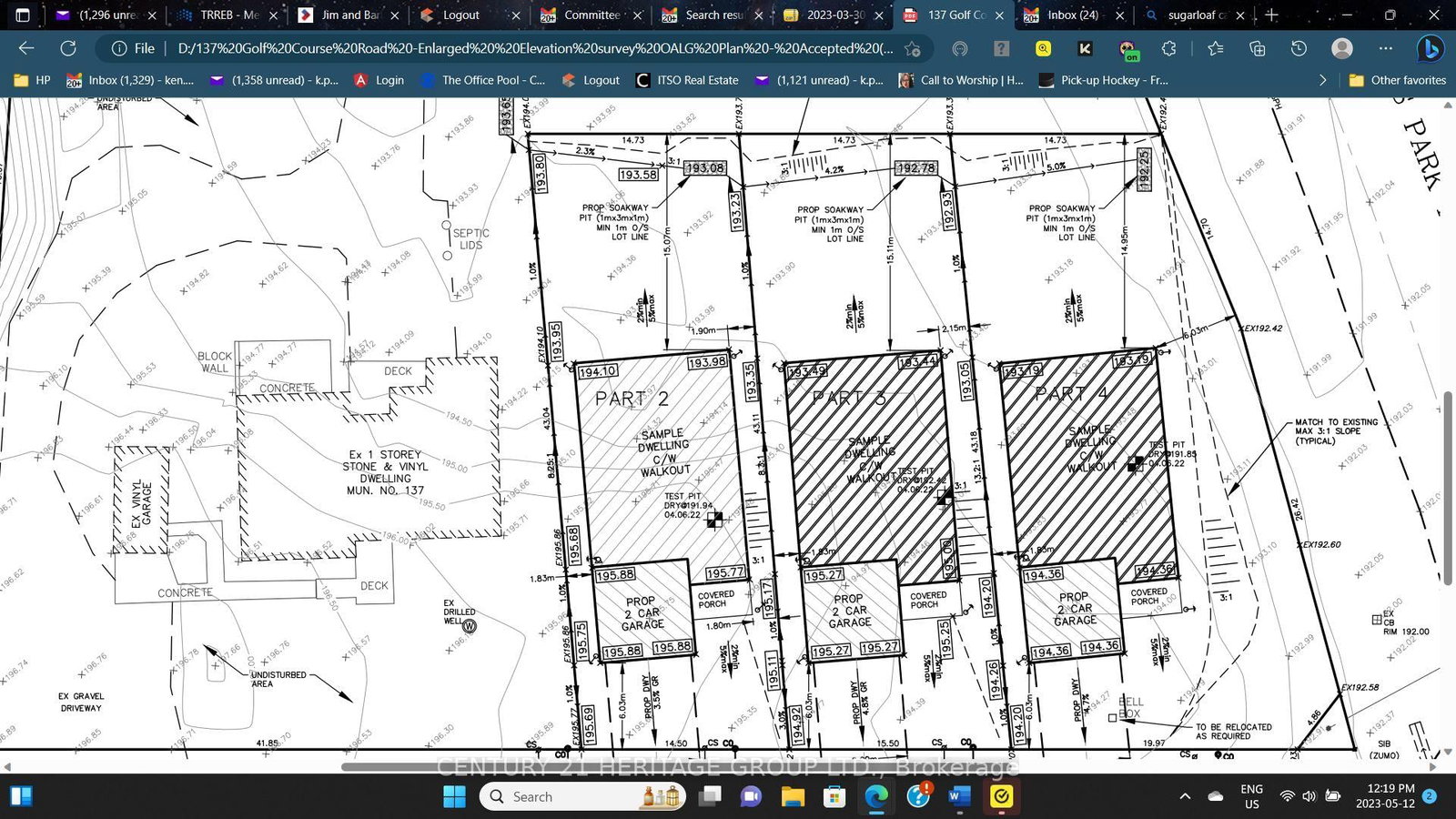The image size is (1456, 819).
Task: Open Microsoft Edge taskbar icon
Action: click(876, 796)
